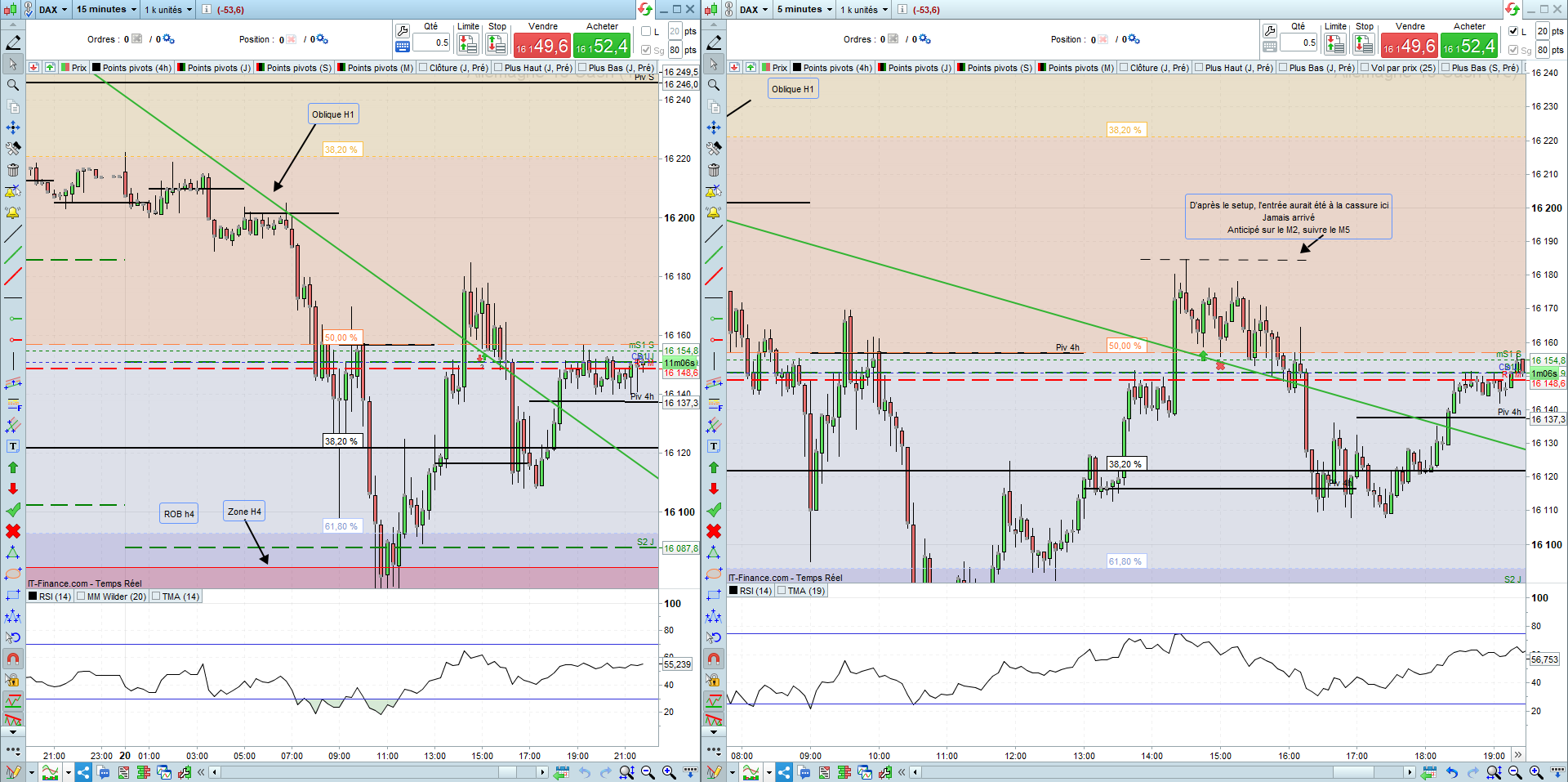Click the gear icon beside Position in 5-minute chart

pos(1134,39)
